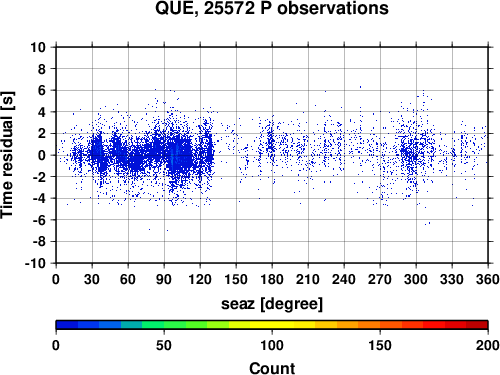Click the y-axis tick label 10
The height and width of the screenshot is (375, 500).
(x=38, y=47)
